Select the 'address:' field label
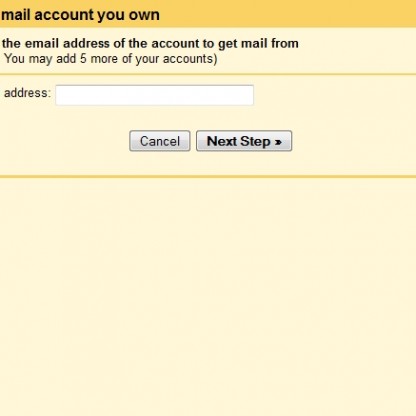The image size is (416, 416). click(x=27, y=93)
